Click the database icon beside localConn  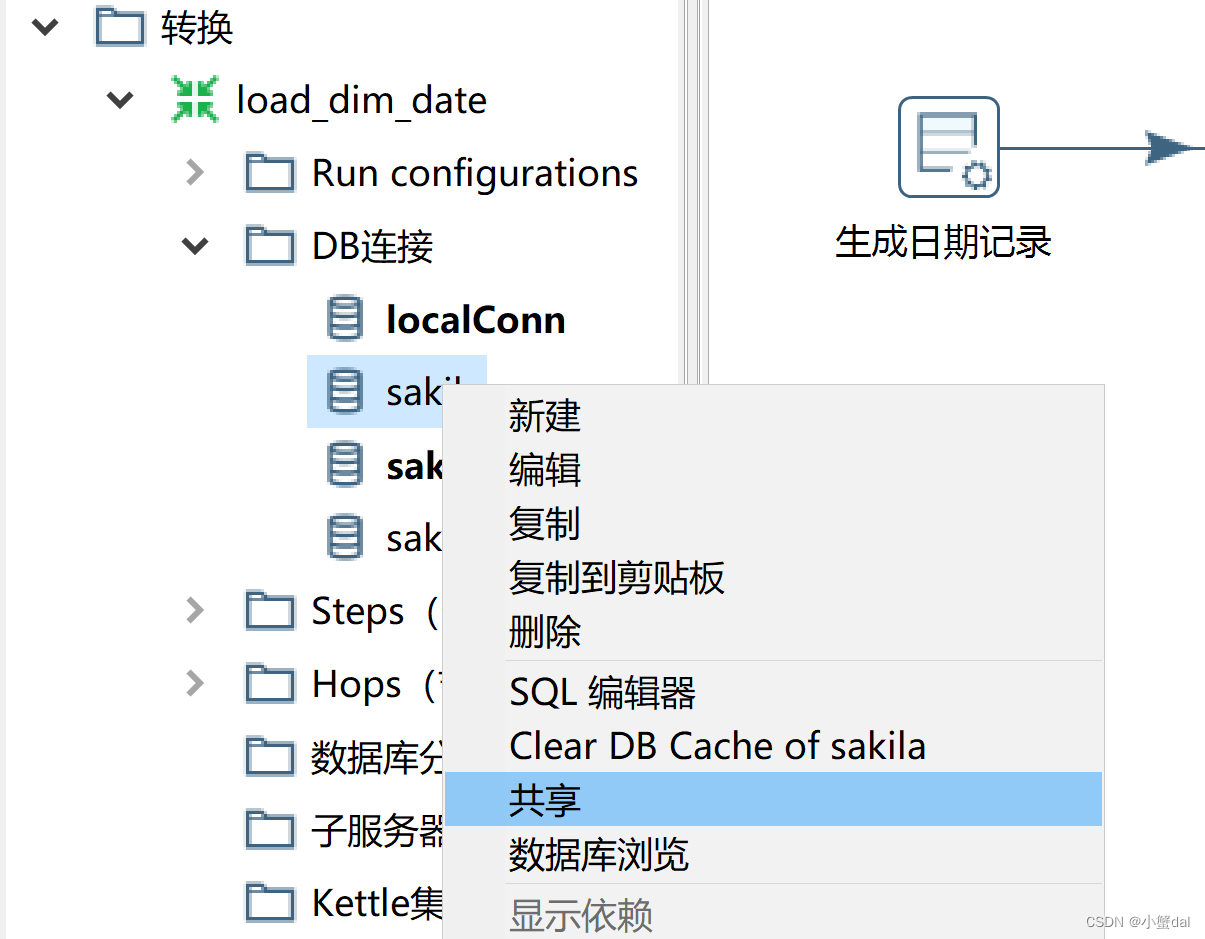click(344, 318)
